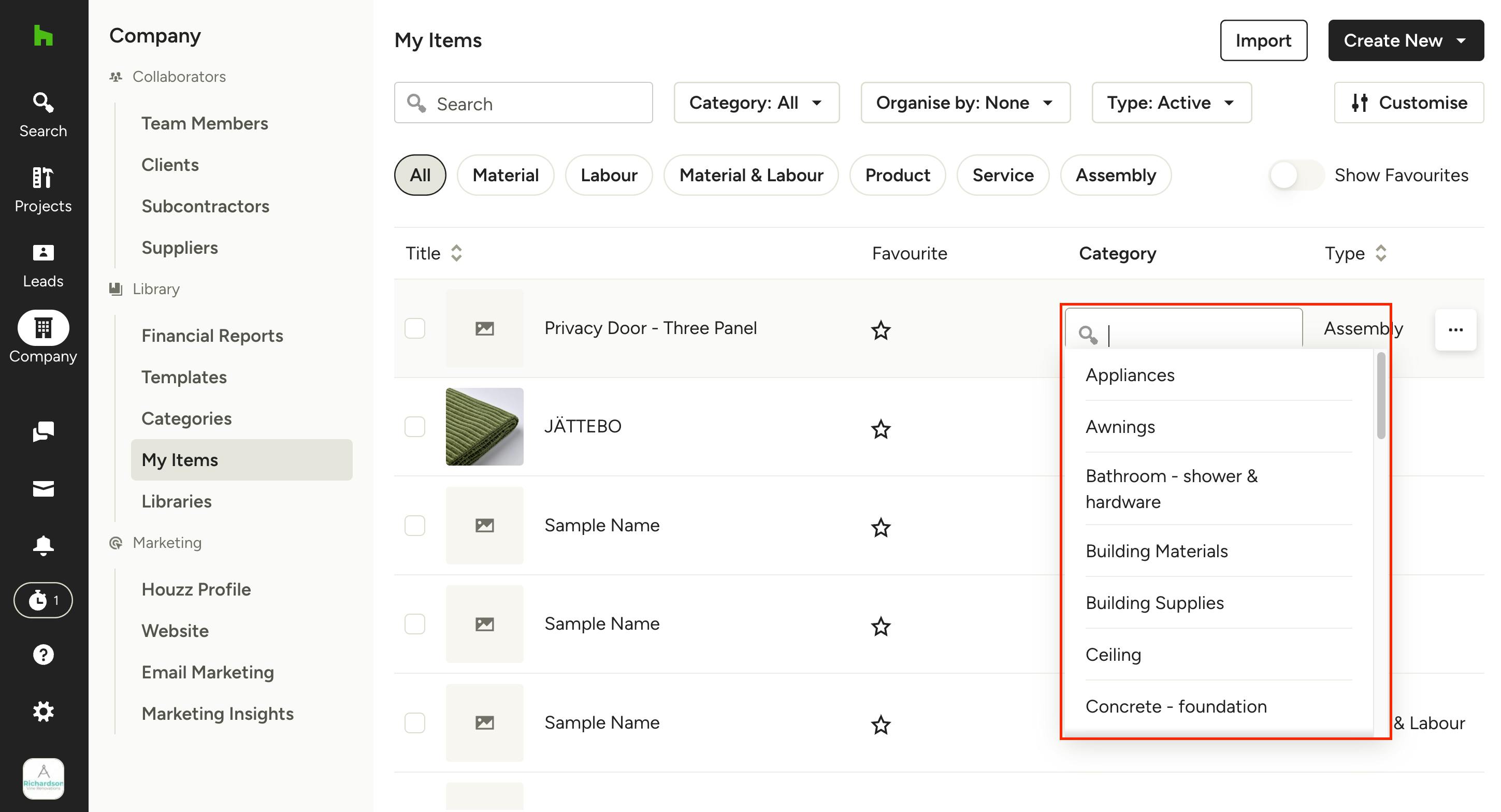This screenshot has width=1501, height=812.
Task: Click the Privacy Door image placeholder
Action: tap(485, 328)
